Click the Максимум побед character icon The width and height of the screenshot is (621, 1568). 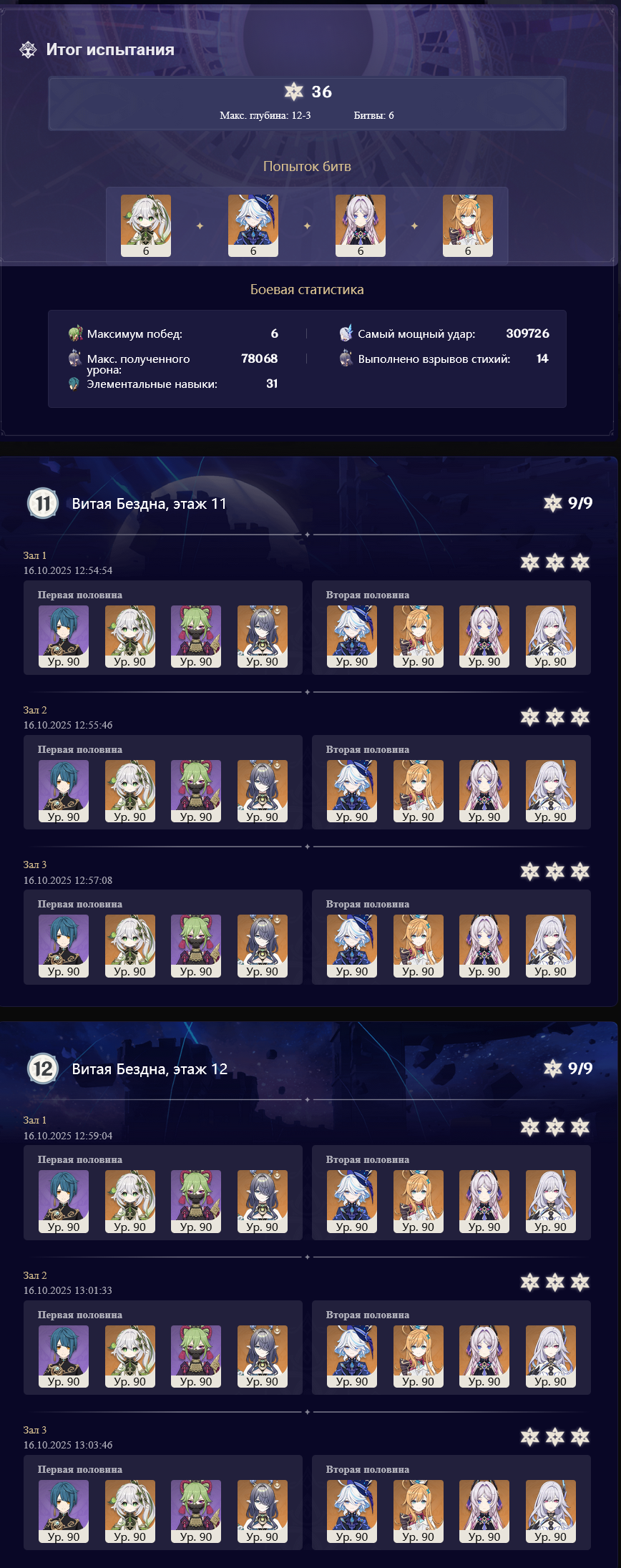click(75, 333)
